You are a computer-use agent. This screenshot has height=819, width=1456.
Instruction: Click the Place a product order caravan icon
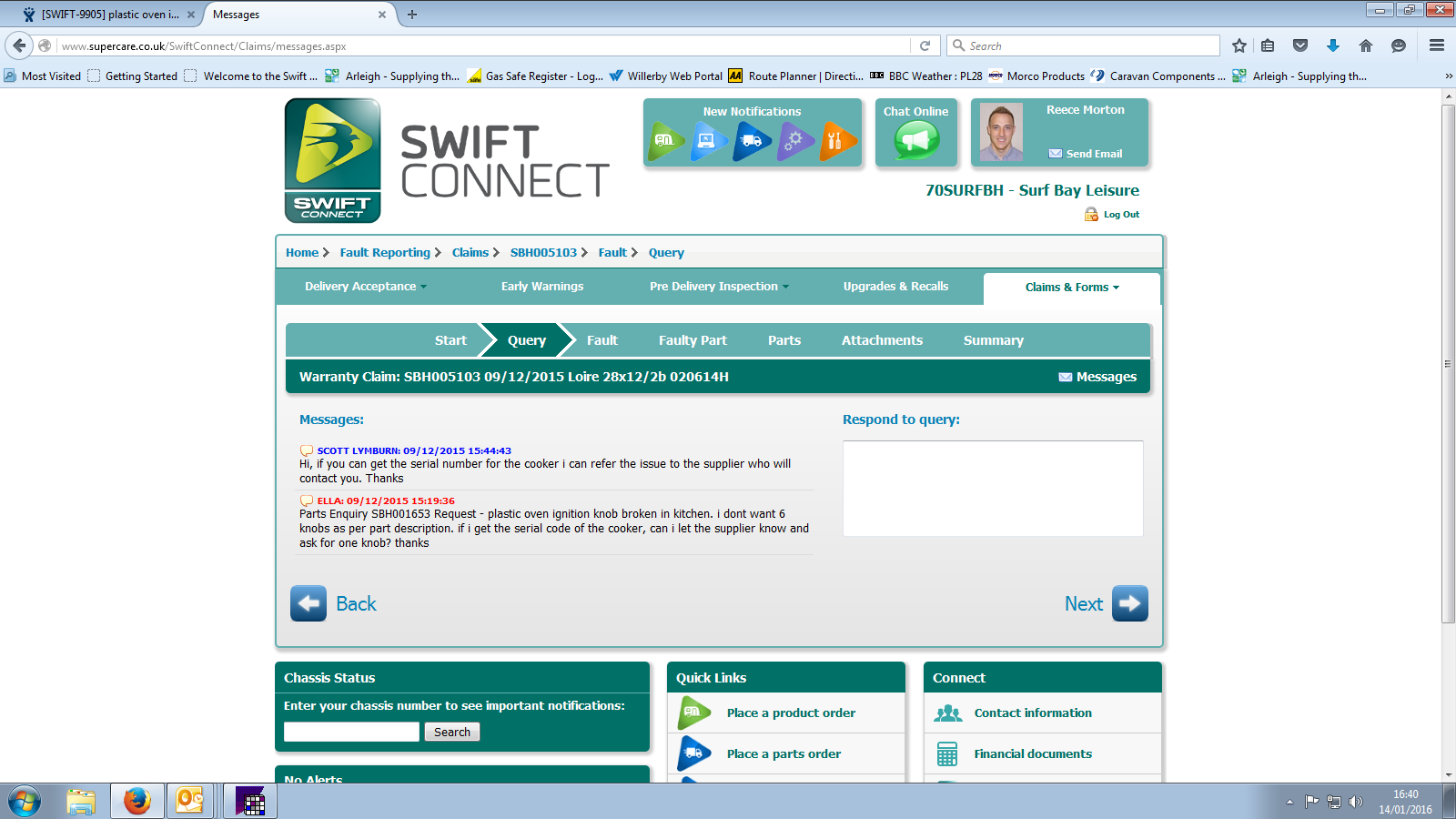694,713
